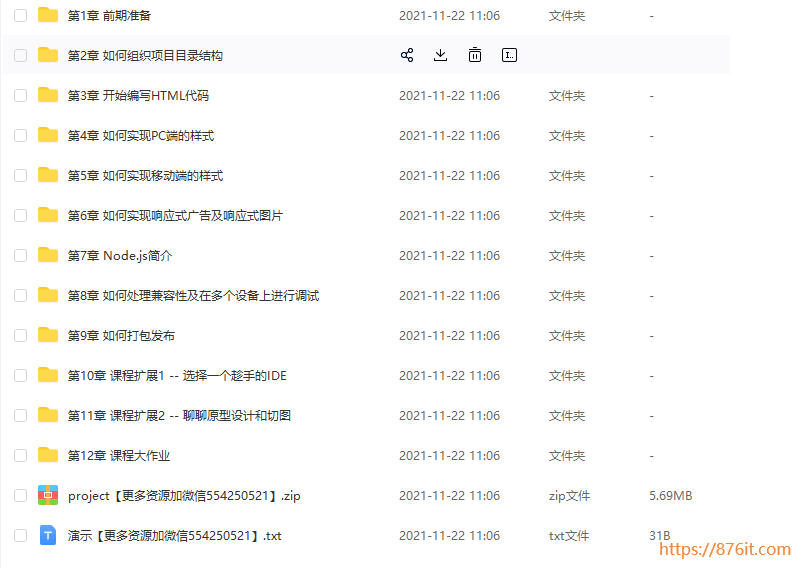
Task: Open folder name 第3章 开始编写HTML代码
Action: [138, 96]
